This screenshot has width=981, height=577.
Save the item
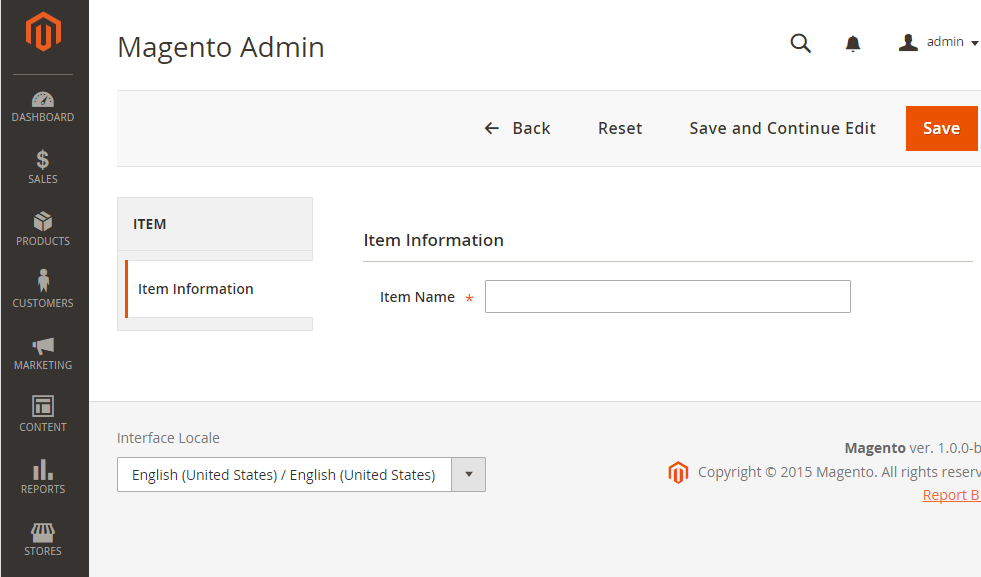[x=942, y=128]
